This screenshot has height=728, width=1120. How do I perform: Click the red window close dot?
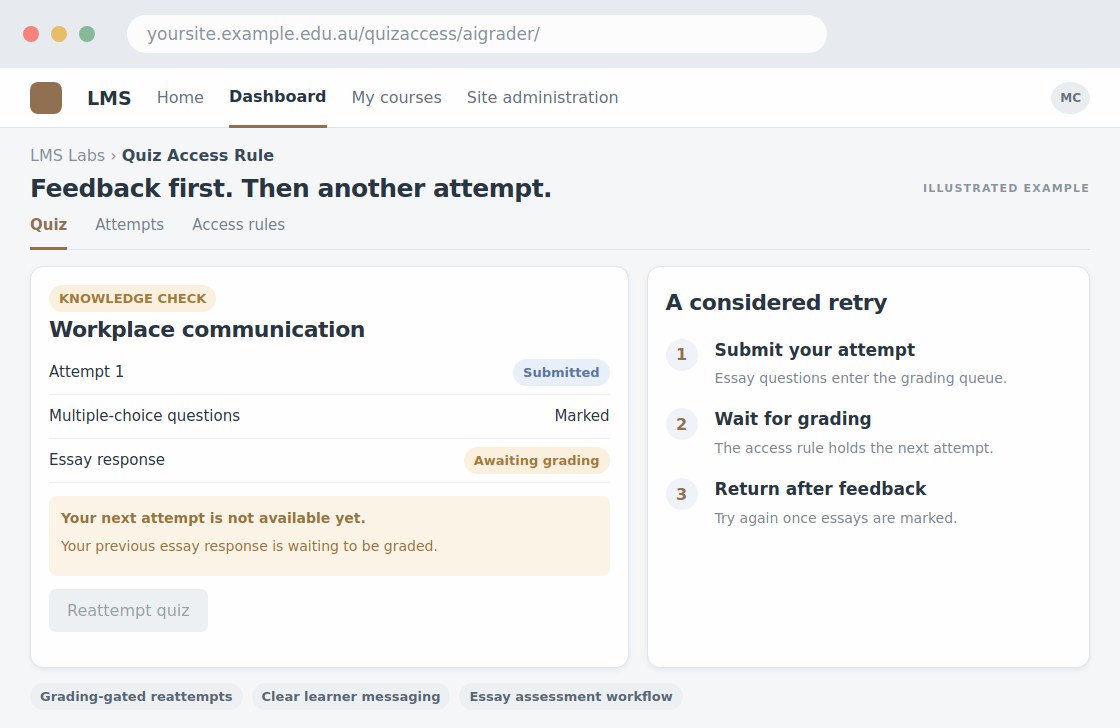pos(31,34)
